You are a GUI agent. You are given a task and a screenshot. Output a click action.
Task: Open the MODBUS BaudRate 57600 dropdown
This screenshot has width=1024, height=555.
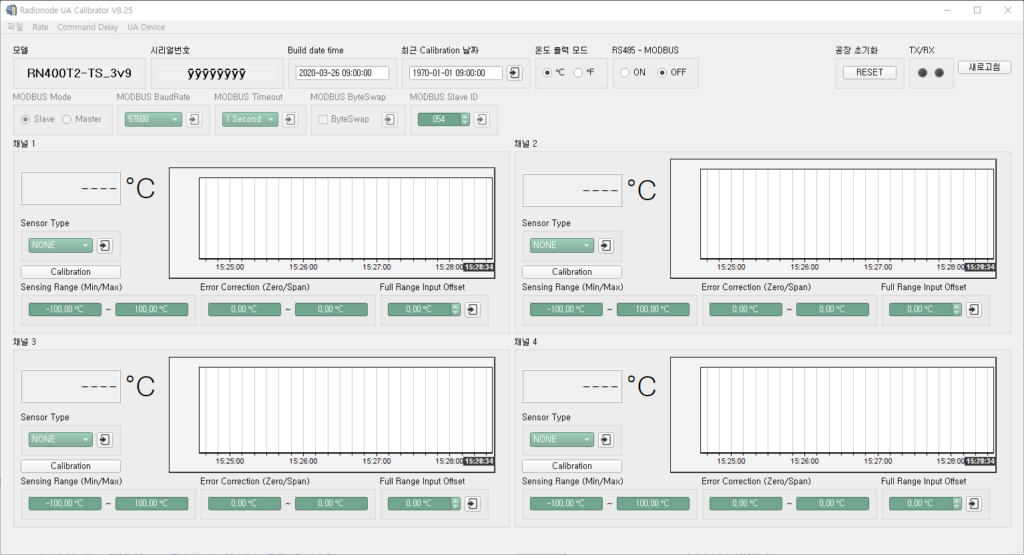click(x=153, y=119)
